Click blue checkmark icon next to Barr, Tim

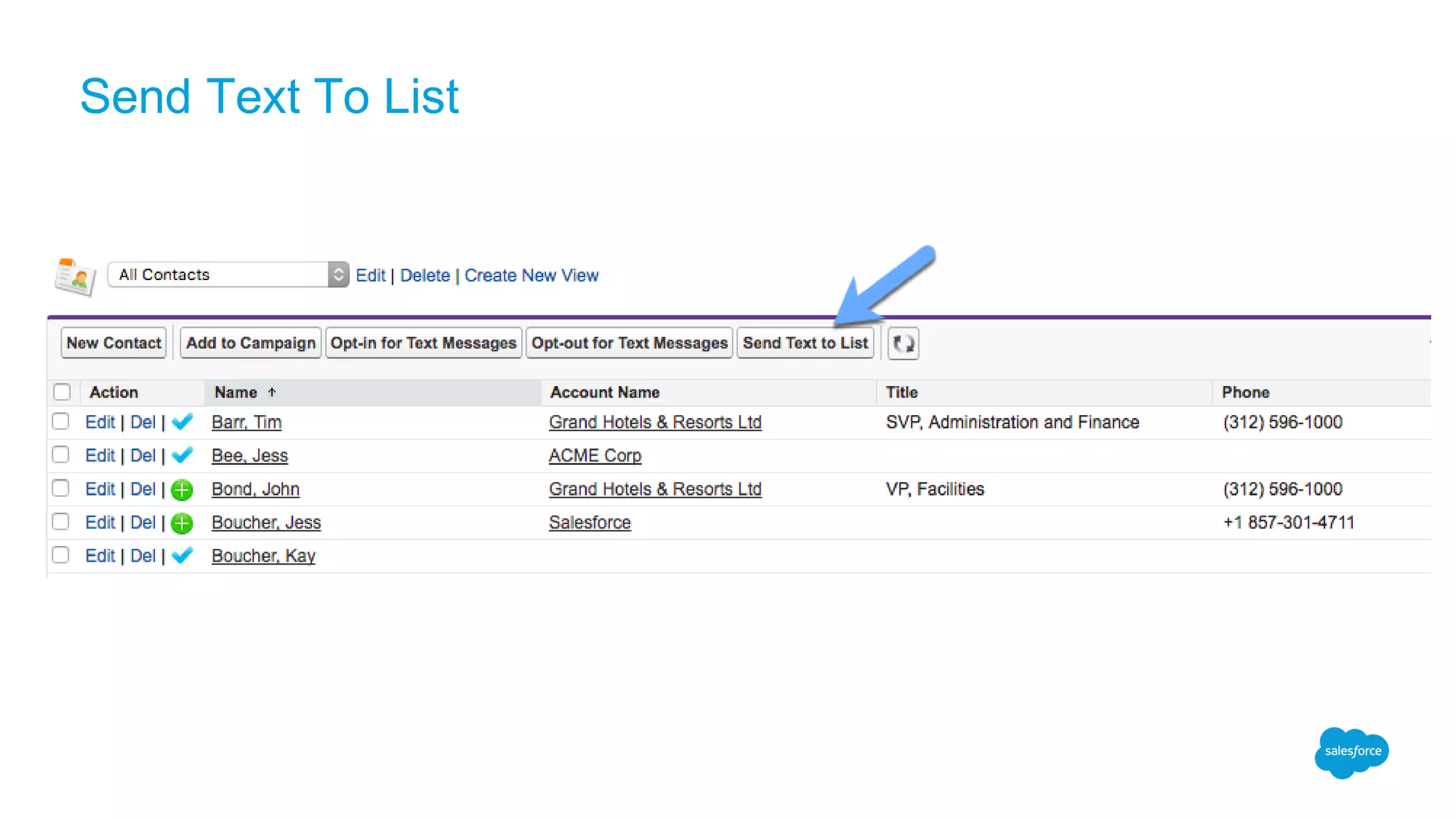[183, 422]
